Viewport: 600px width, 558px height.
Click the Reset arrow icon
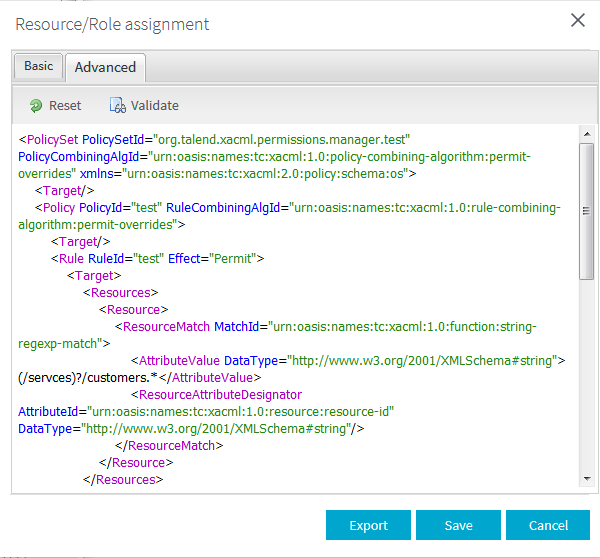coord(36,105)
